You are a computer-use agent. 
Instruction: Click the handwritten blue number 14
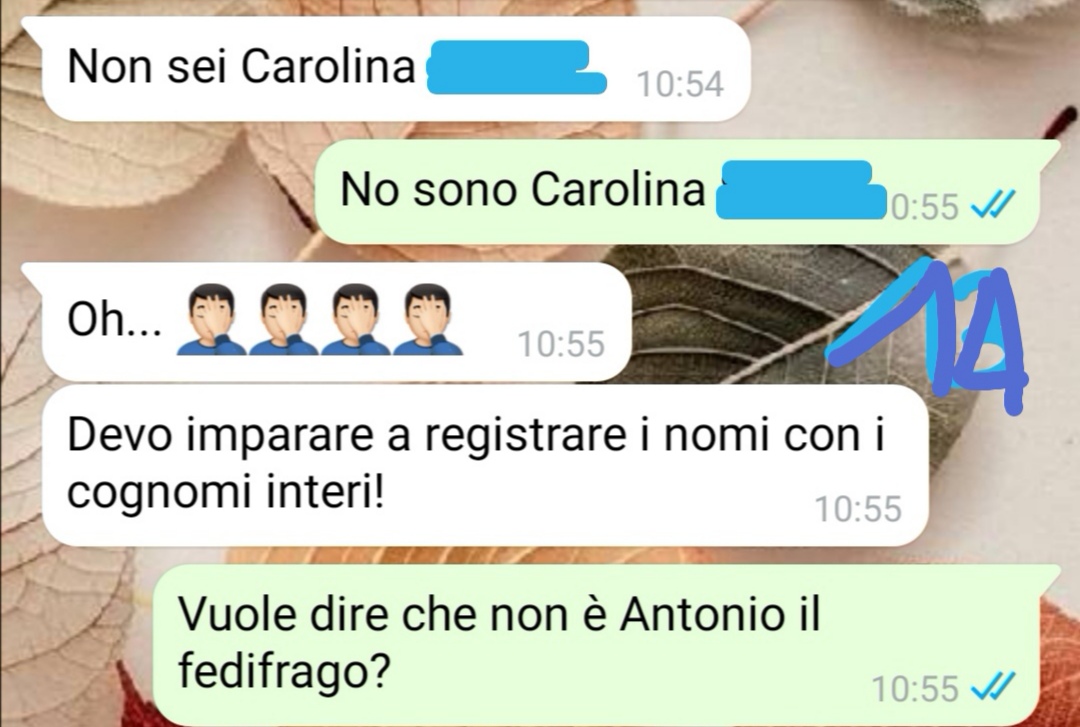pos(928,336)
